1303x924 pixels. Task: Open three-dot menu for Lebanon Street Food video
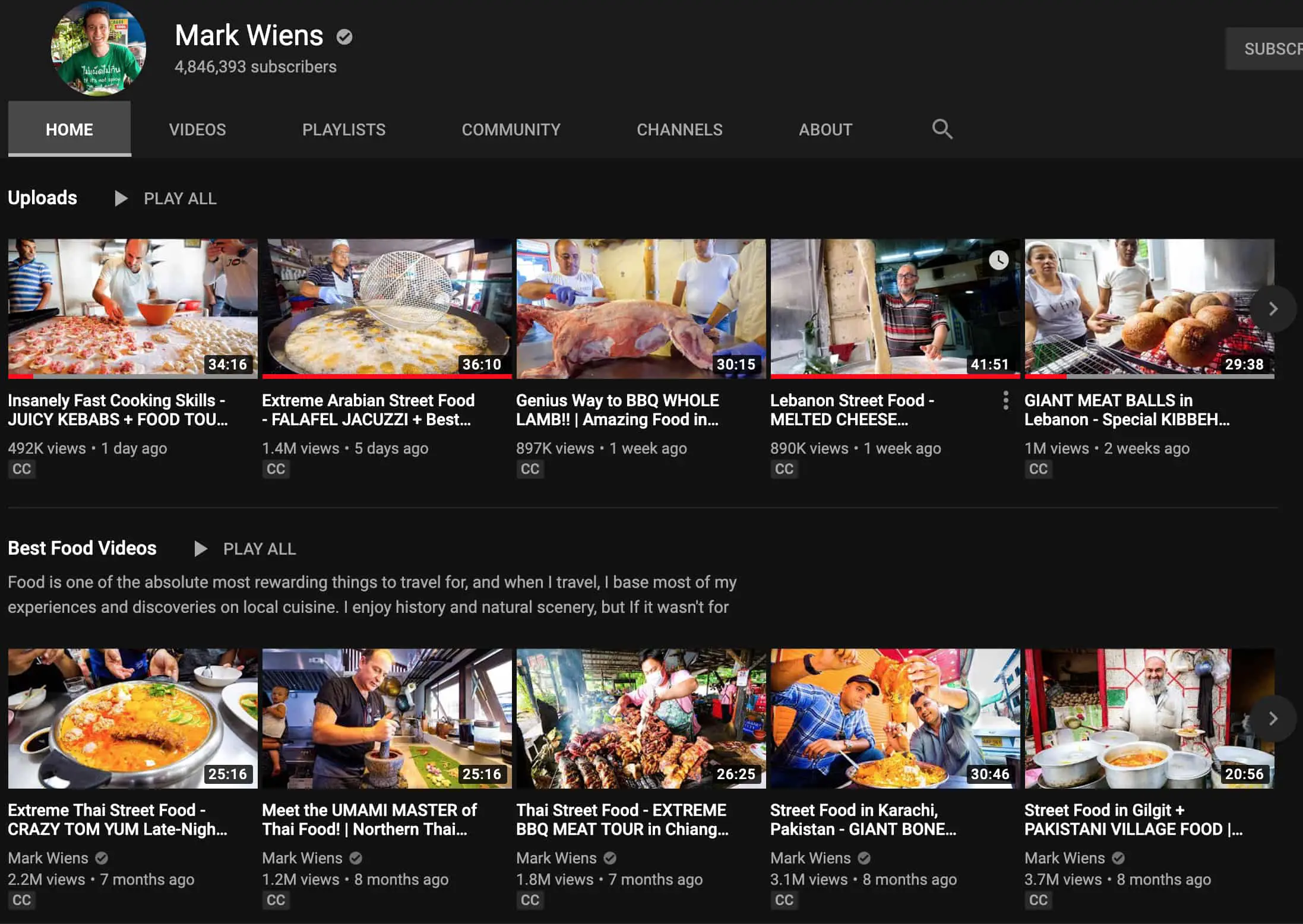click(1005, 400)
